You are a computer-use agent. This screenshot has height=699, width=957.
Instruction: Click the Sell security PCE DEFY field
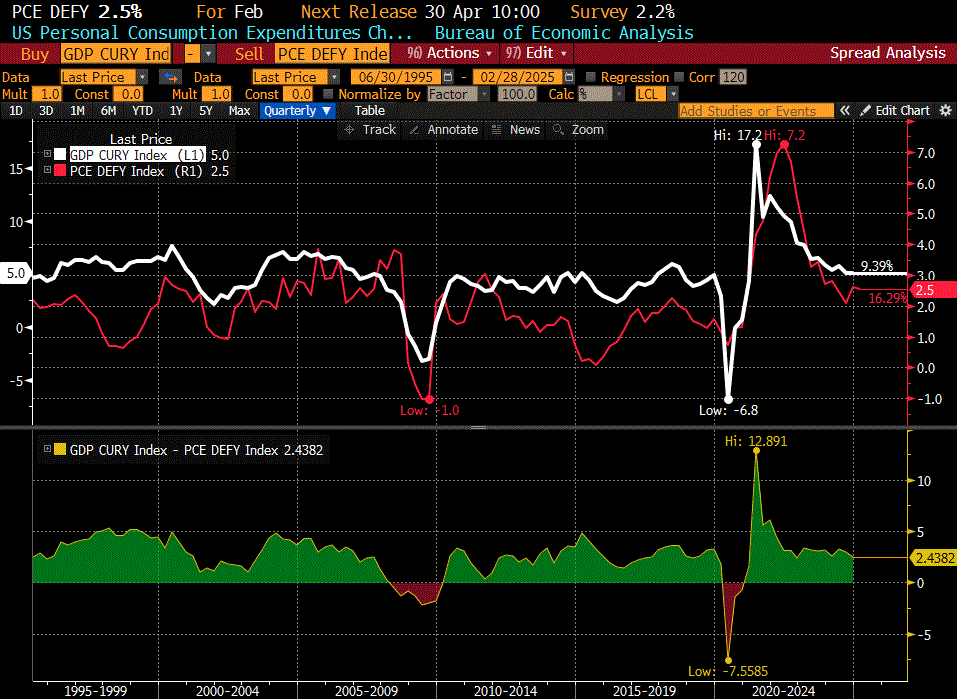click(333, 54)
